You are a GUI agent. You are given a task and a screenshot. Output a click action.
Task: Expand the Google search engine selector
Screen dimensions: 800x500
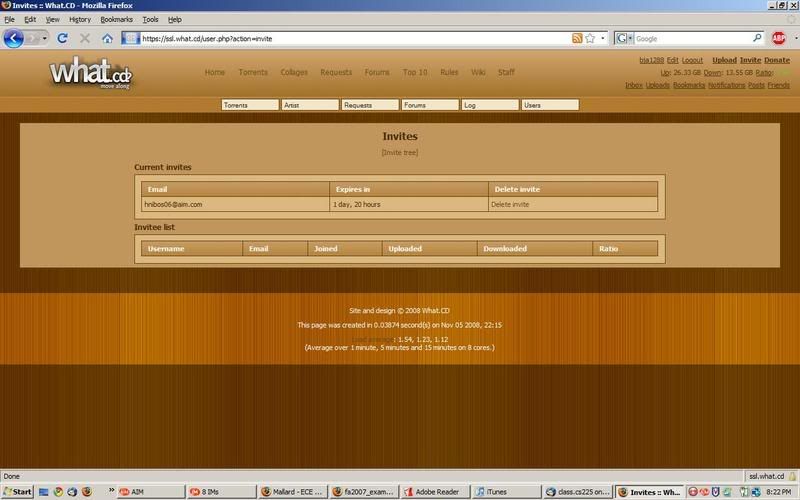tap(624, 38)
